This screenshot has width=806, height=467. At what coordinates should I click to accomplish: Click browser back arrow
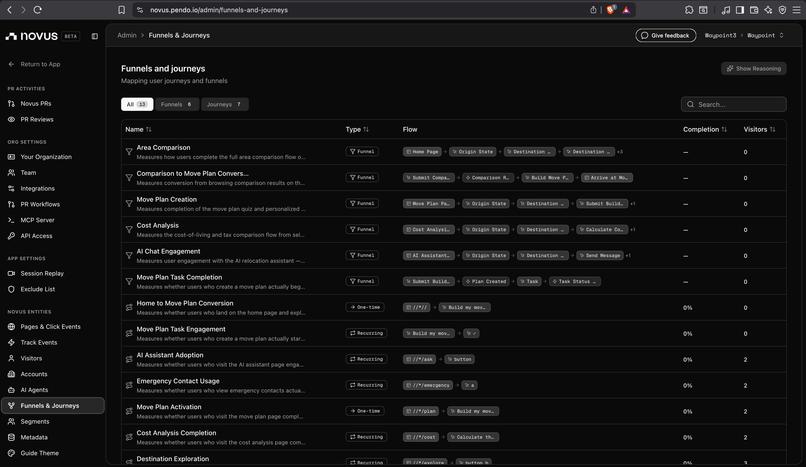tap(9, 10)
